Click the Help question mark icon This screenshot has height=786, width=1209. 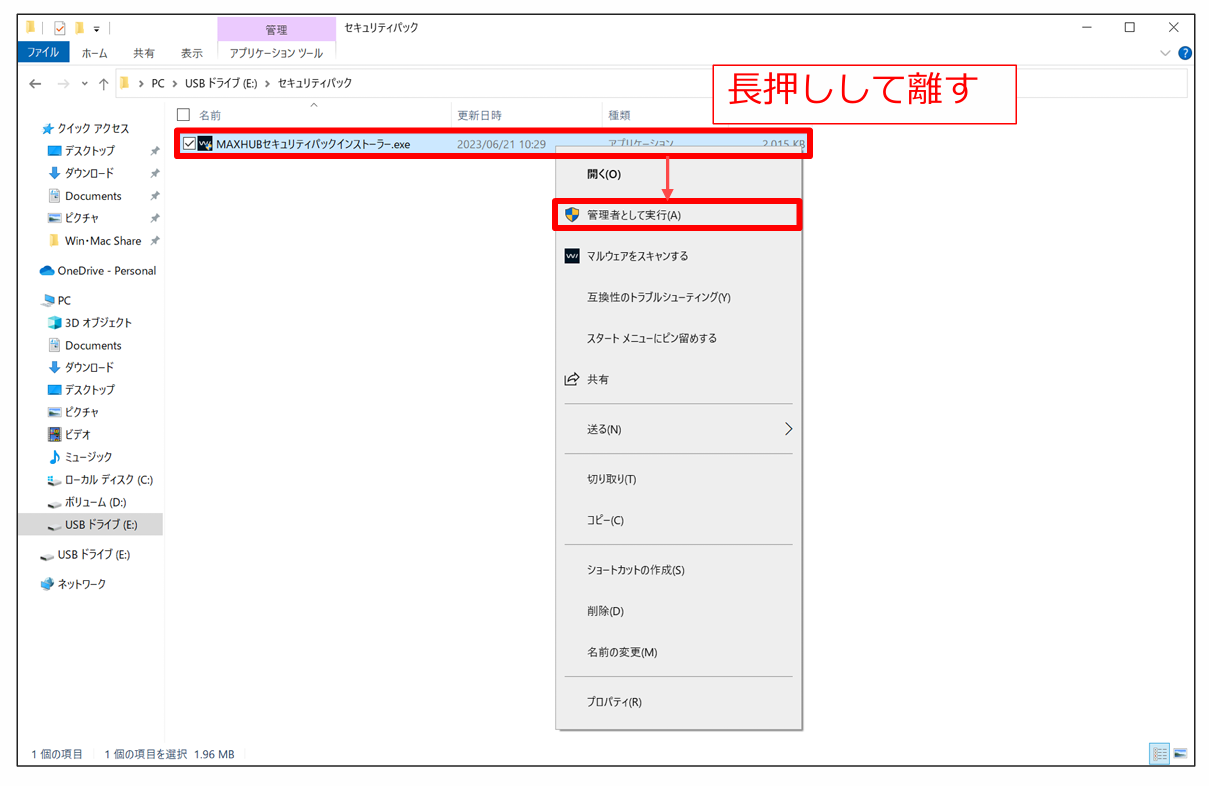click(x=1185, y=53)
